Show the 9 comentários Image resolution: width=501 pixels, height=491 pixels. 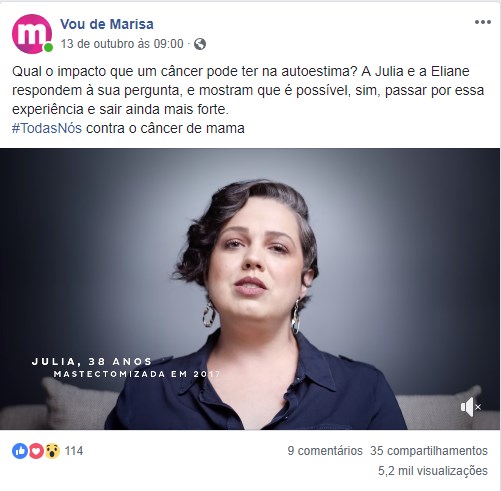[x=325, y=451]
